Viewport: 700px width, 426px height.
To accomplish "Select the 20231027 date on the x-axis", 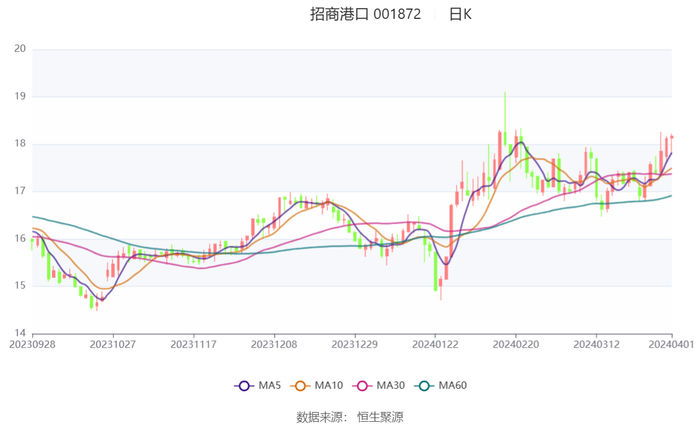I will tap(113, 345).
